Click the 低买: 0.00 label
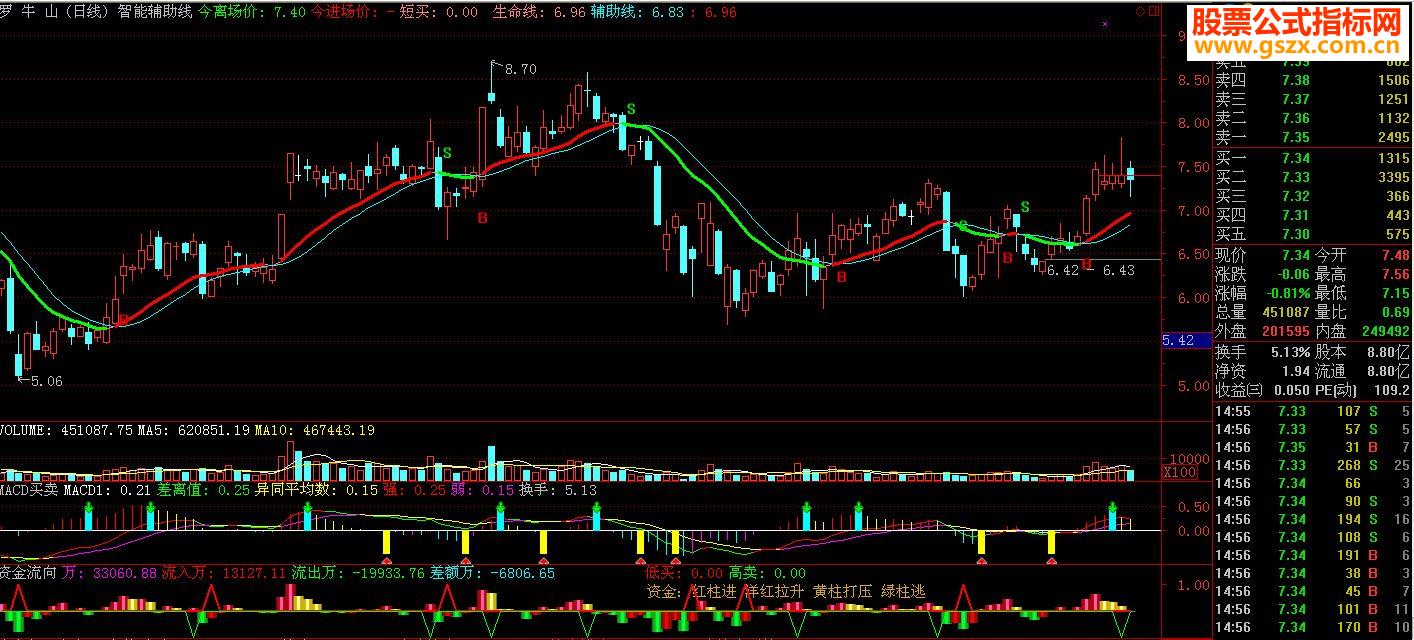Screen dimensions: 1414x640 coord(683,573)
